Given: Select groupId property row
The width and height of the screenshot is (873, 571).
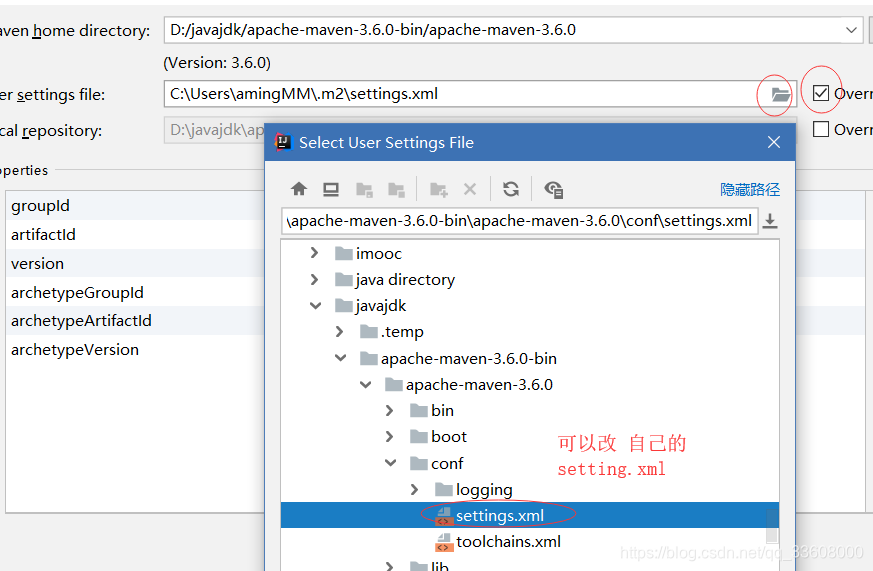Looking at the screenshot, I should click(136, 205).
